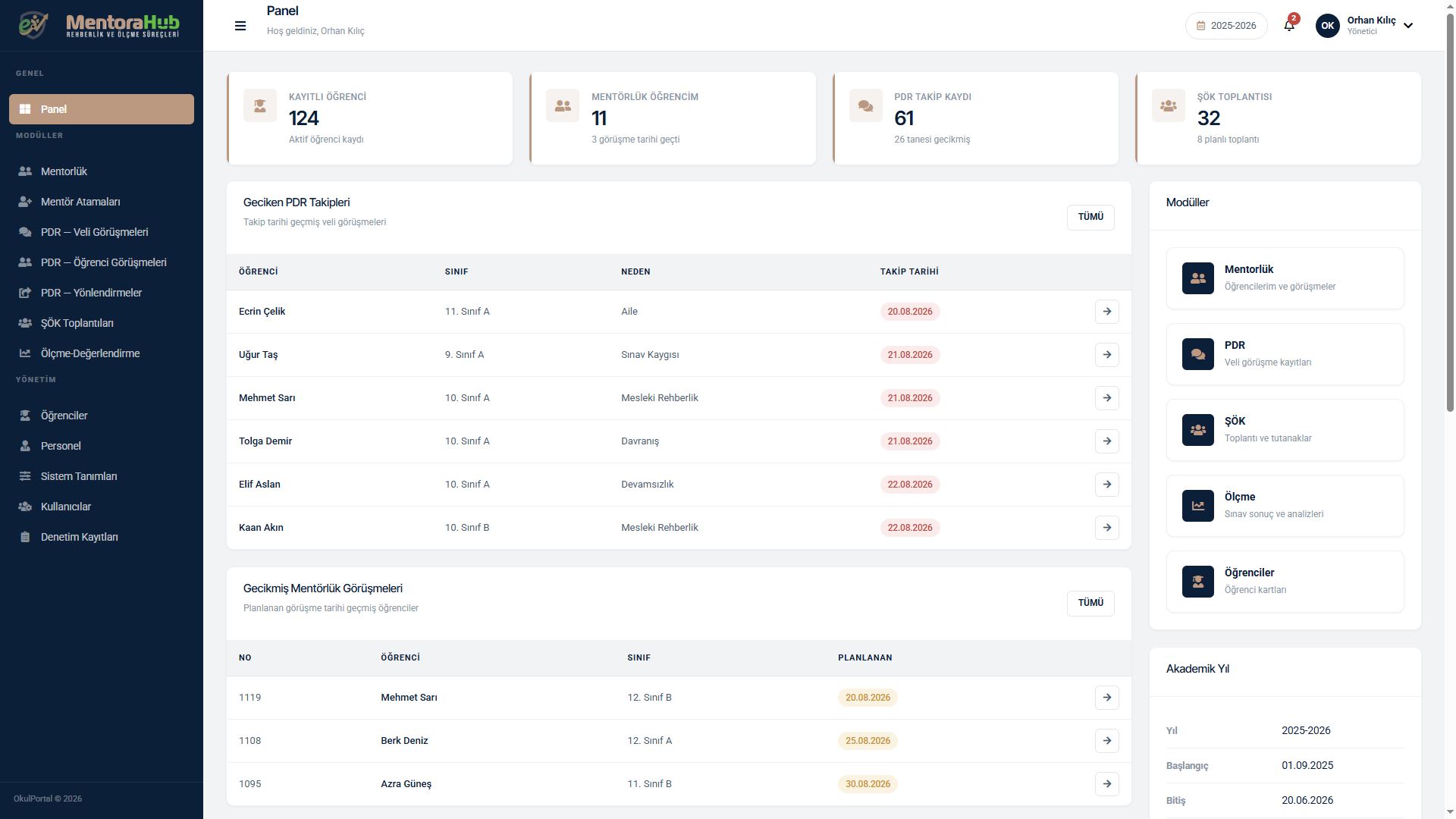
Task: Open arrow for Ecrin Çelik row
Action: click(x=1107, y=312)
